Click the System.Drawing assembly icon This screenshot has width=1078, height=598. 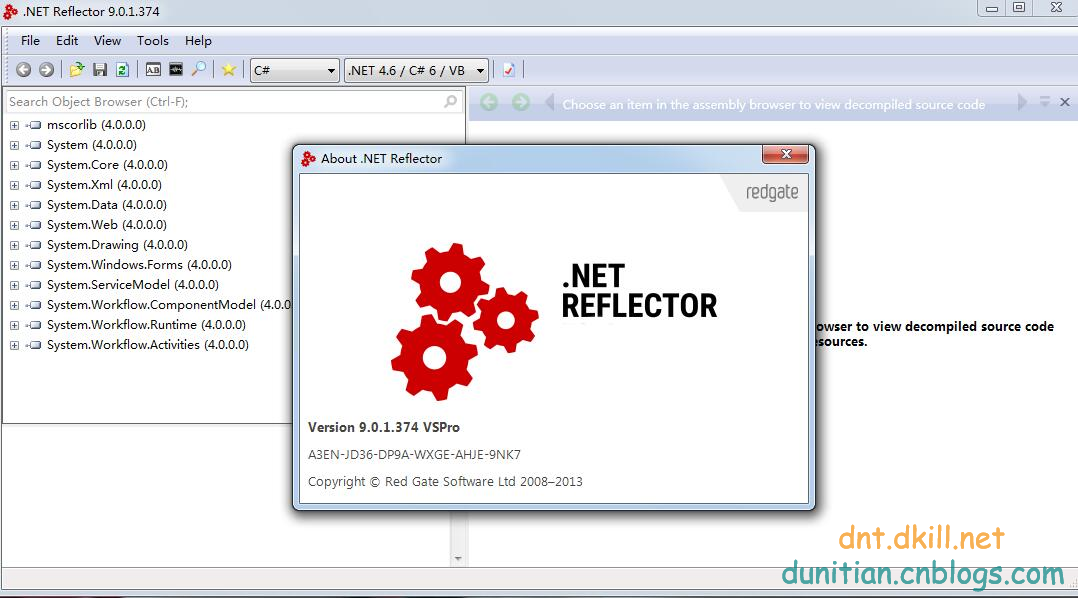(x=34, y=245)
